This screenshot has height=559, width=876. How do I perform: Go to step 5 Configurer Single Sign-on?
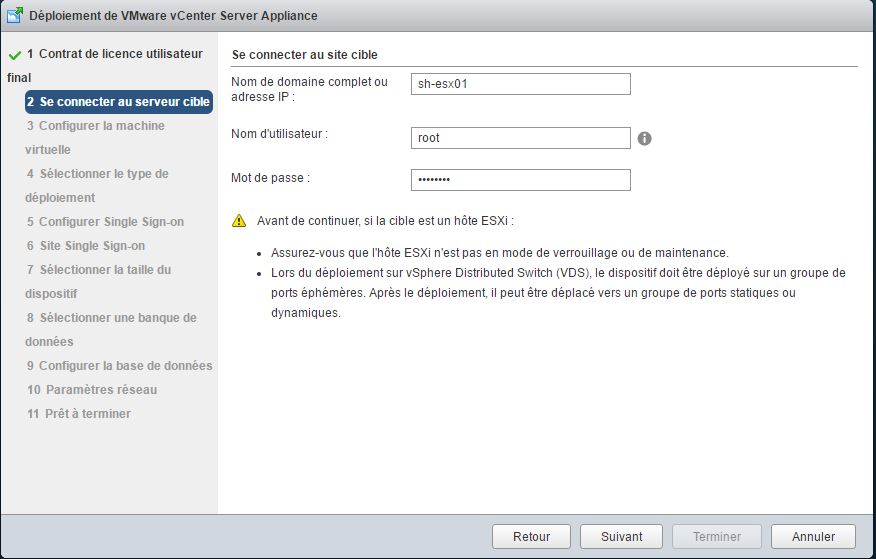click(x=105, y=222)
